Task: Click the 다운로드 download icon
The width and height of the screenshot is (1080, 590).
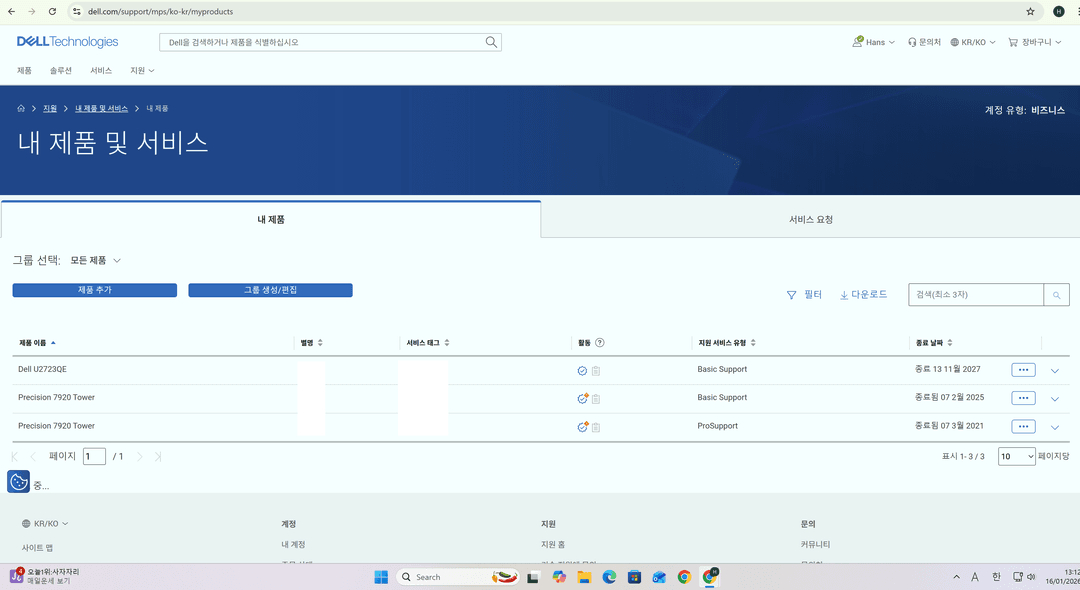Action: click(x=842, y=294)
